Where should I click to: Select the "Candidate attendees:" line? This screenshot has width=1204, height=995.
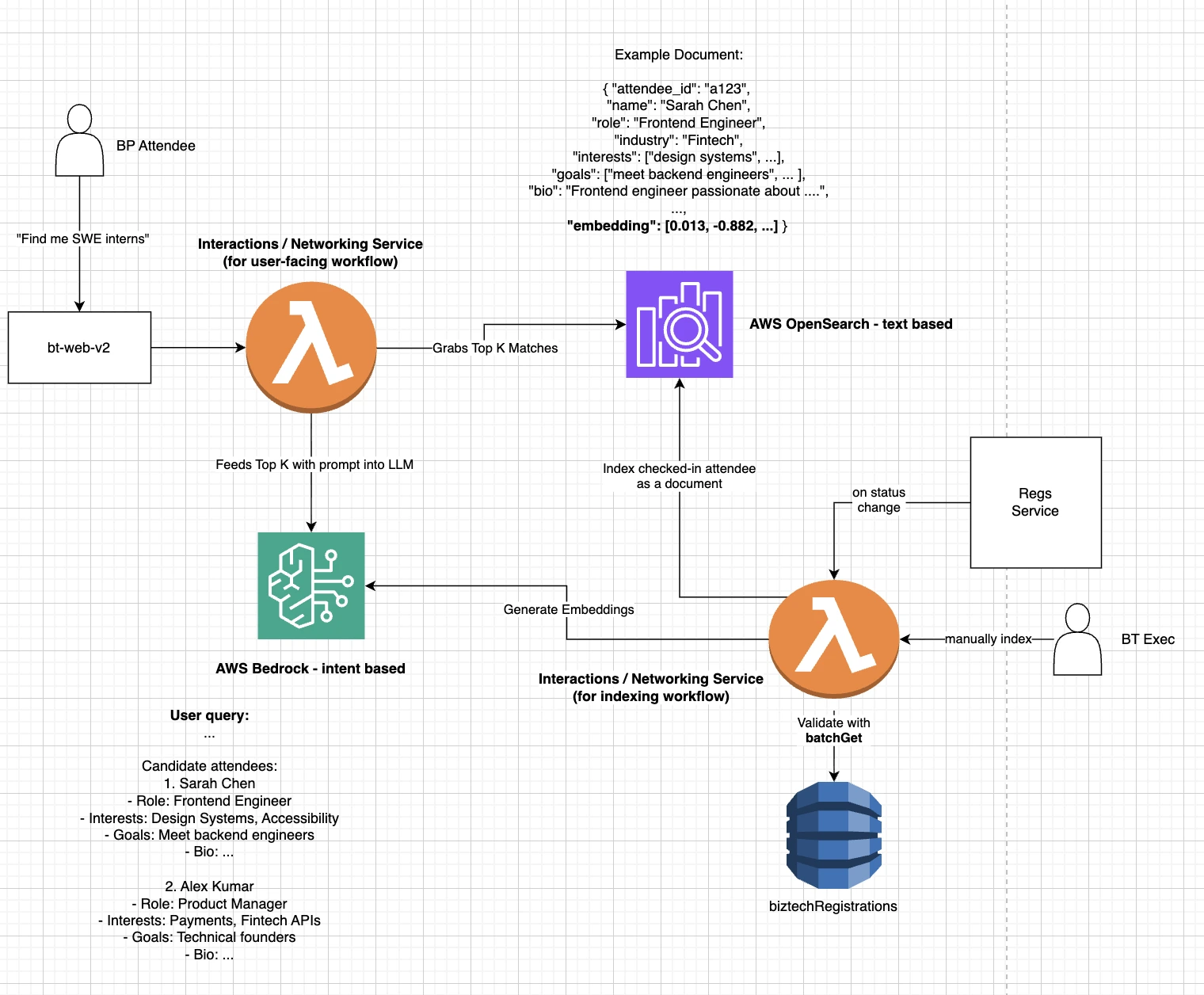click(210, 766)
